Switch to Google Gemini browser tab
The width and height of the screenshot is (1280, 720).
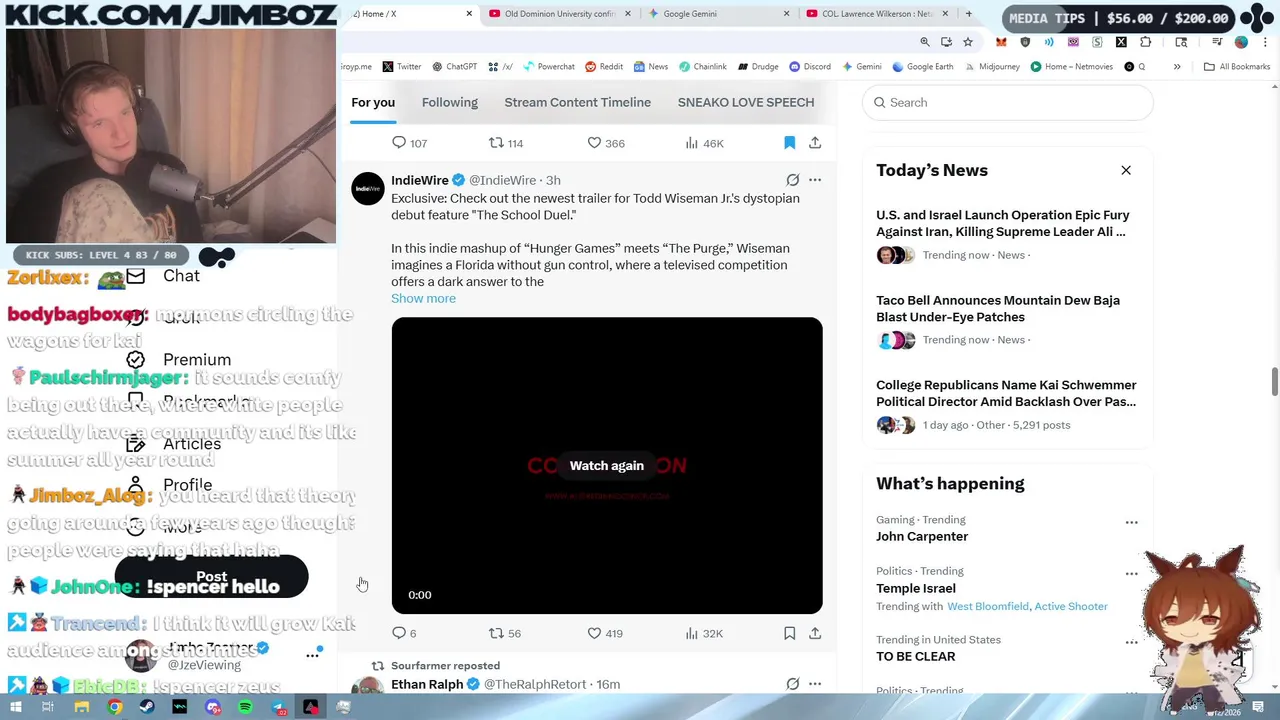[718, 14]
